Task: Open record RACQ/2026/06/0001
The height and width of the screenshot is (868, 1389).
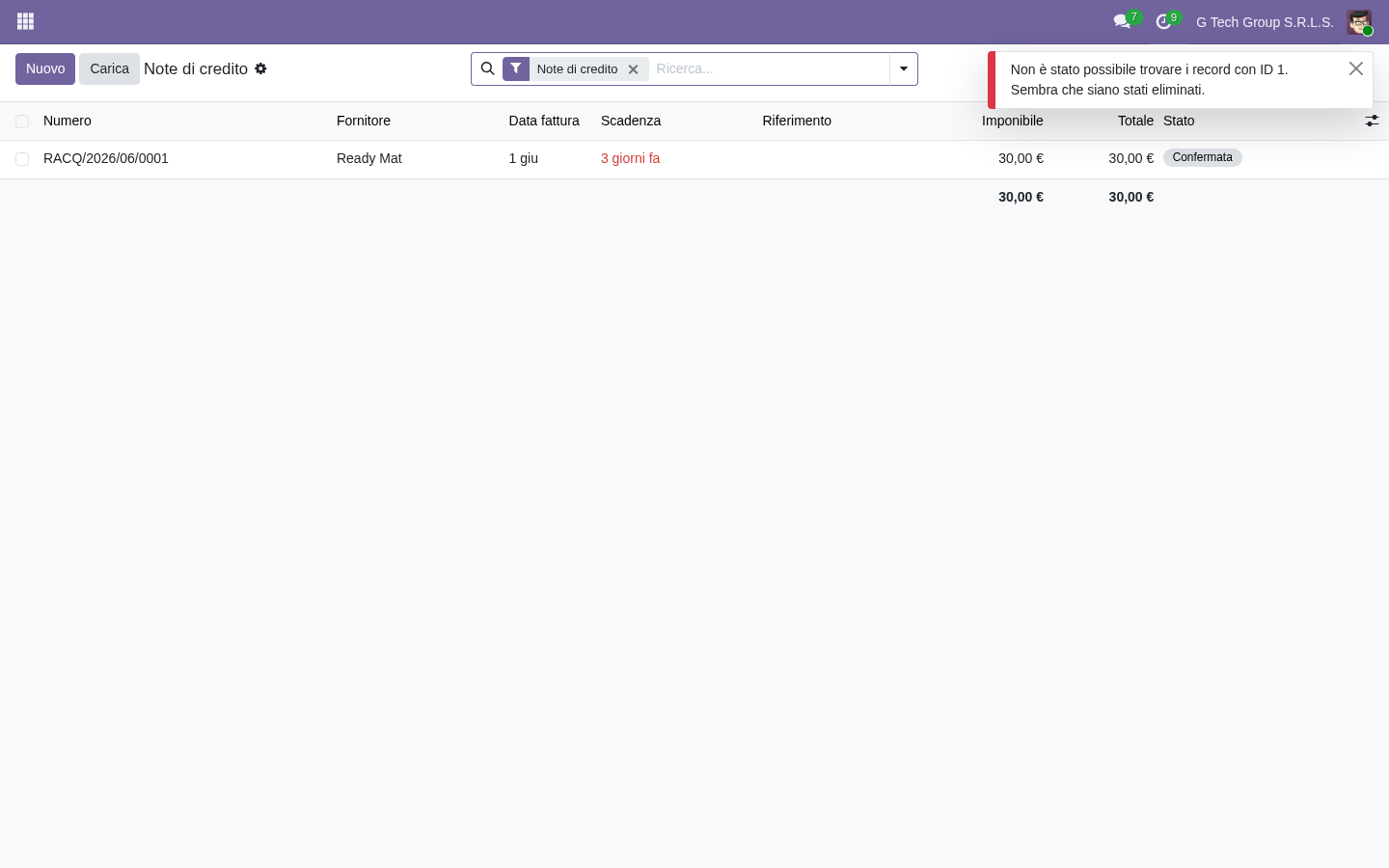Action: (106, 158)
